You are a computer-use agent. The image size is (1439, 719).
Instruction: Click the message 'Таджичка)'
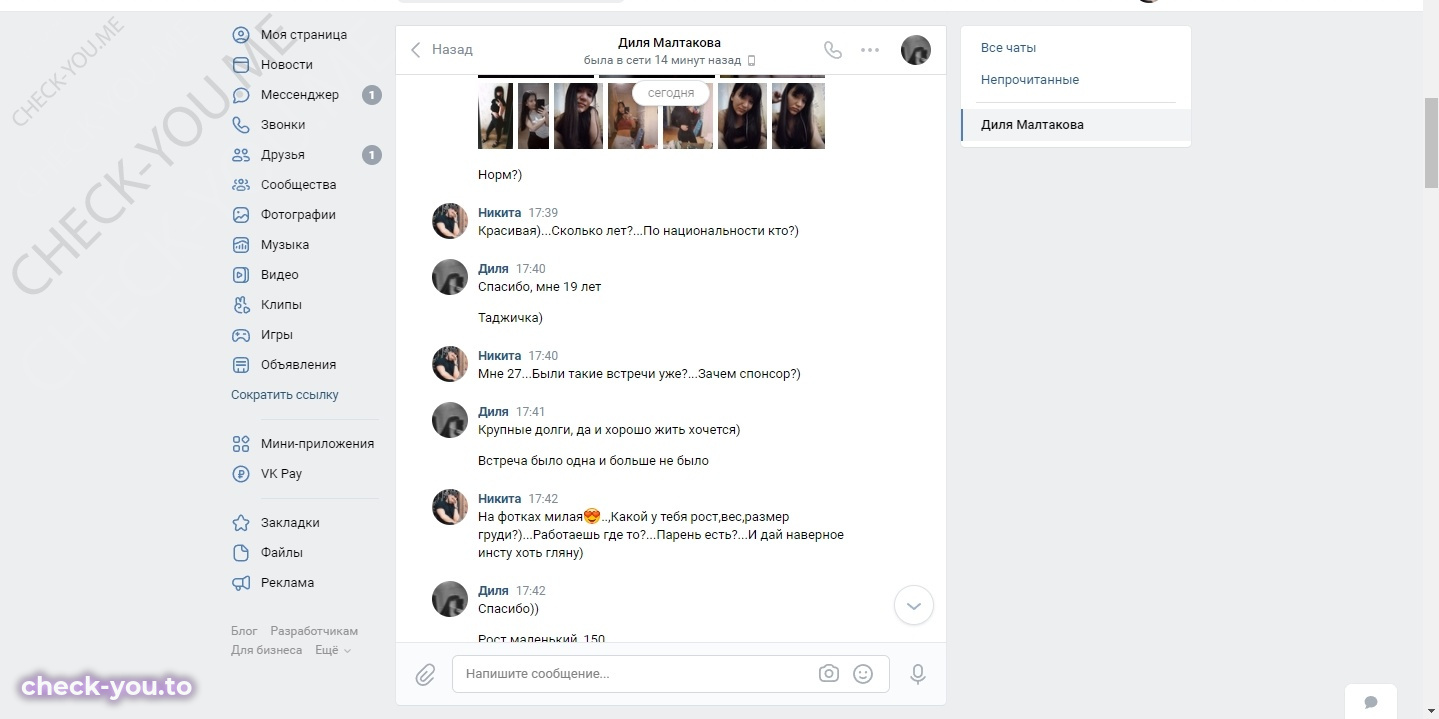tap(510, 318)
